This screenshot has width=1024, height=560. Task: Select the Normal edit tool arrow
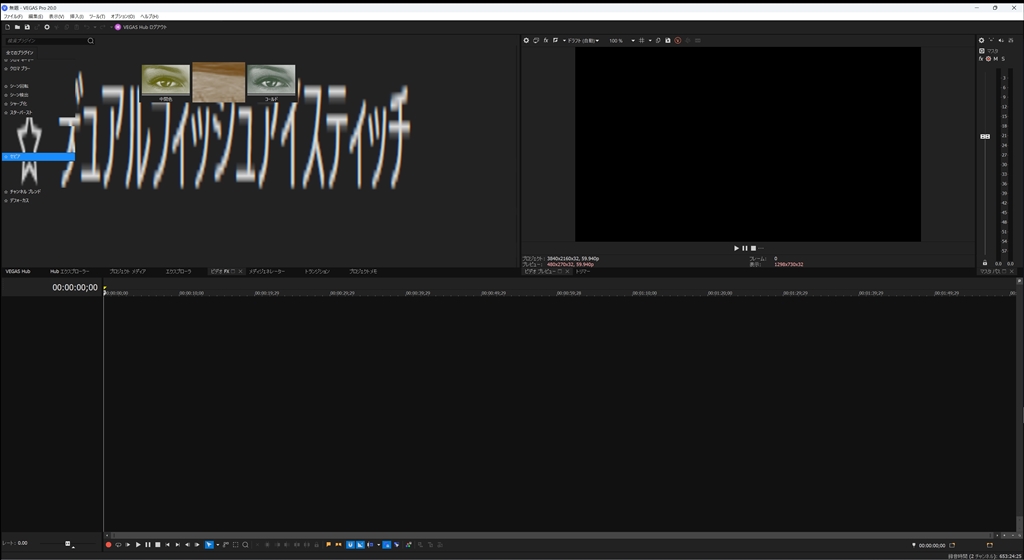pos(209,544)
